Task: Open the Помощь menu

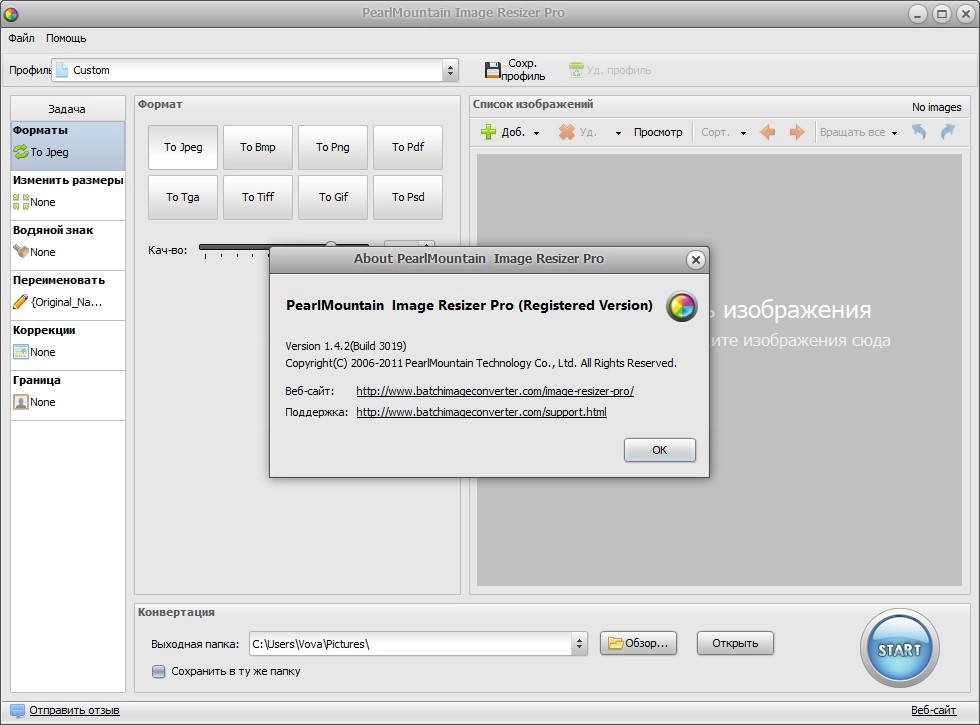Action: pos(66,38)
